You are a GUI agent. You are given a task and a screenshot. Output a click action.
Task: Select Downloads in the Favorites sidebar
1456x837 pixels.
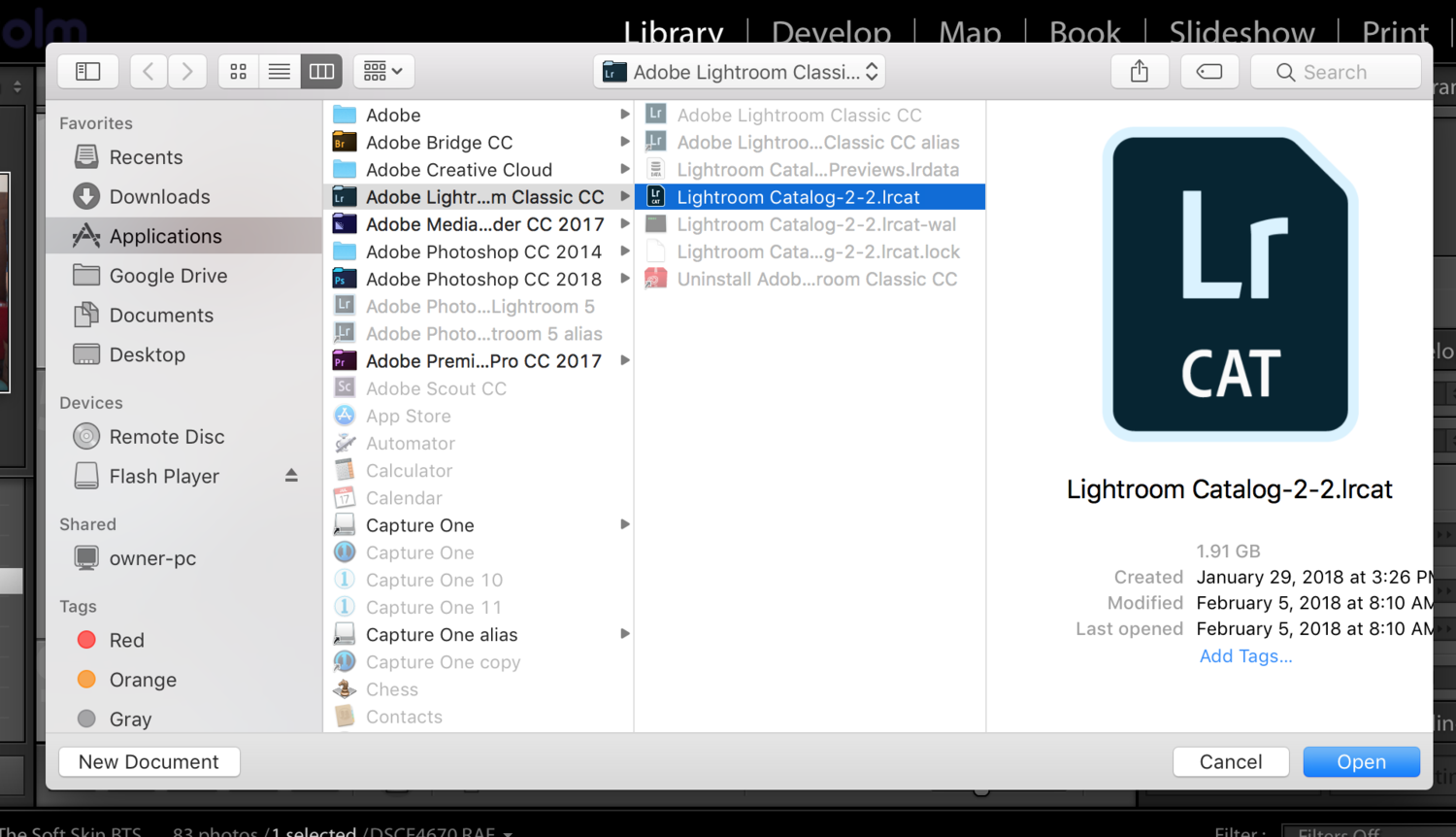[x=159, y=197]
